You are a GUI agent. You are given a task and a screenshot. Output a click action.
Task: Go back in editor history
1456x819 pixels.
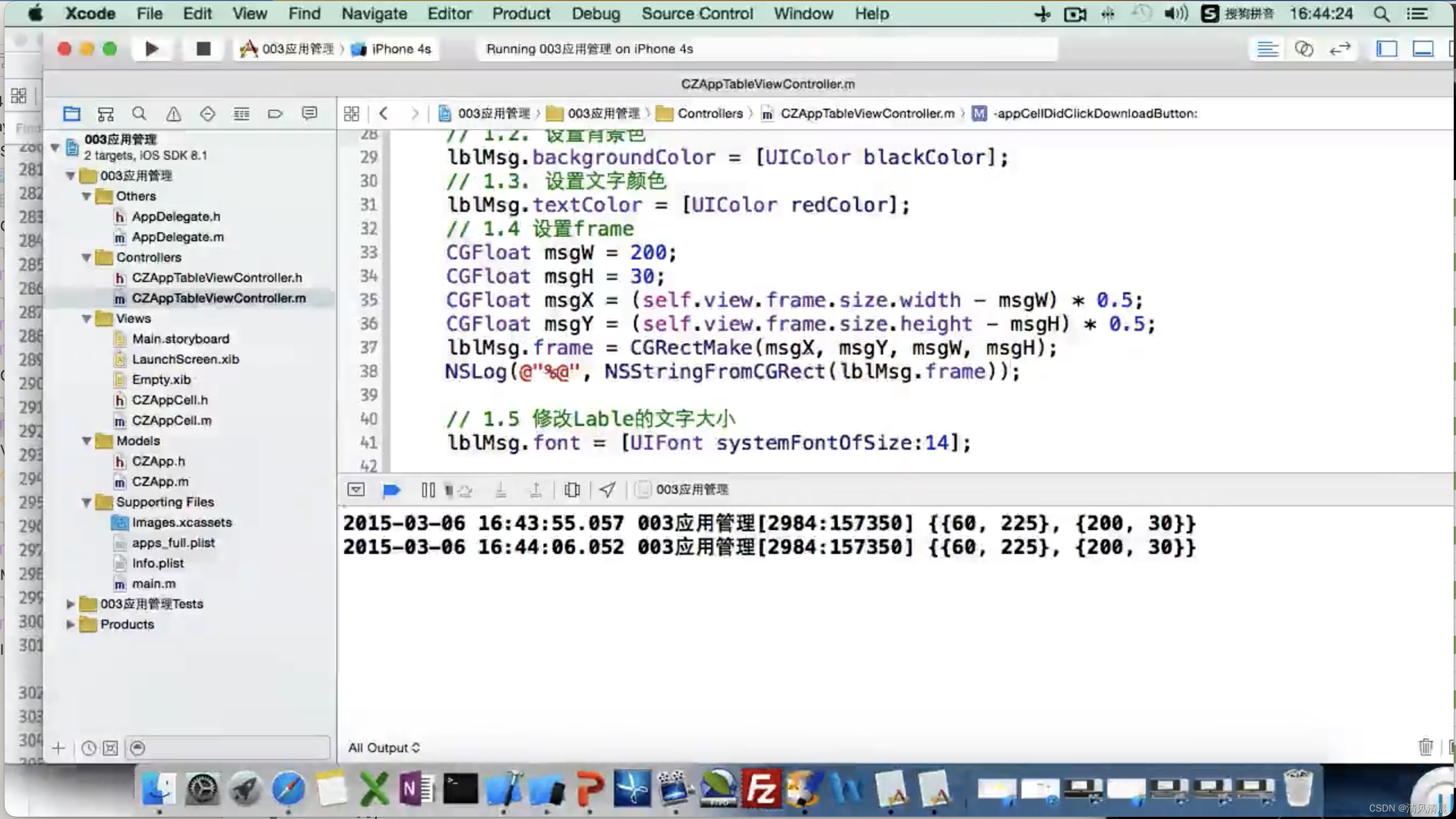coord(383,114)
